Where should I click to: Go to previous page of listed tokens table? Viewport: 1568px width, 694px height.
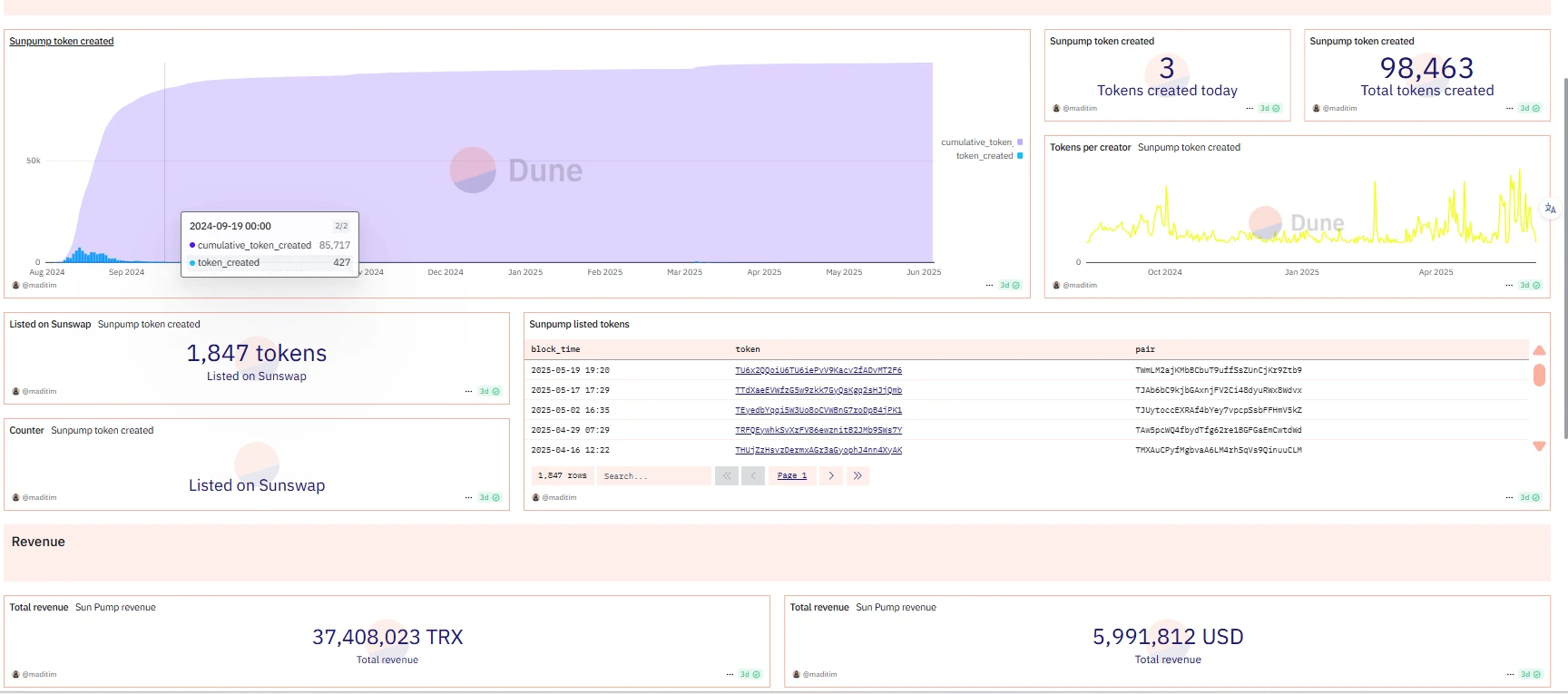pyautogui.click(x=753, y=475)
